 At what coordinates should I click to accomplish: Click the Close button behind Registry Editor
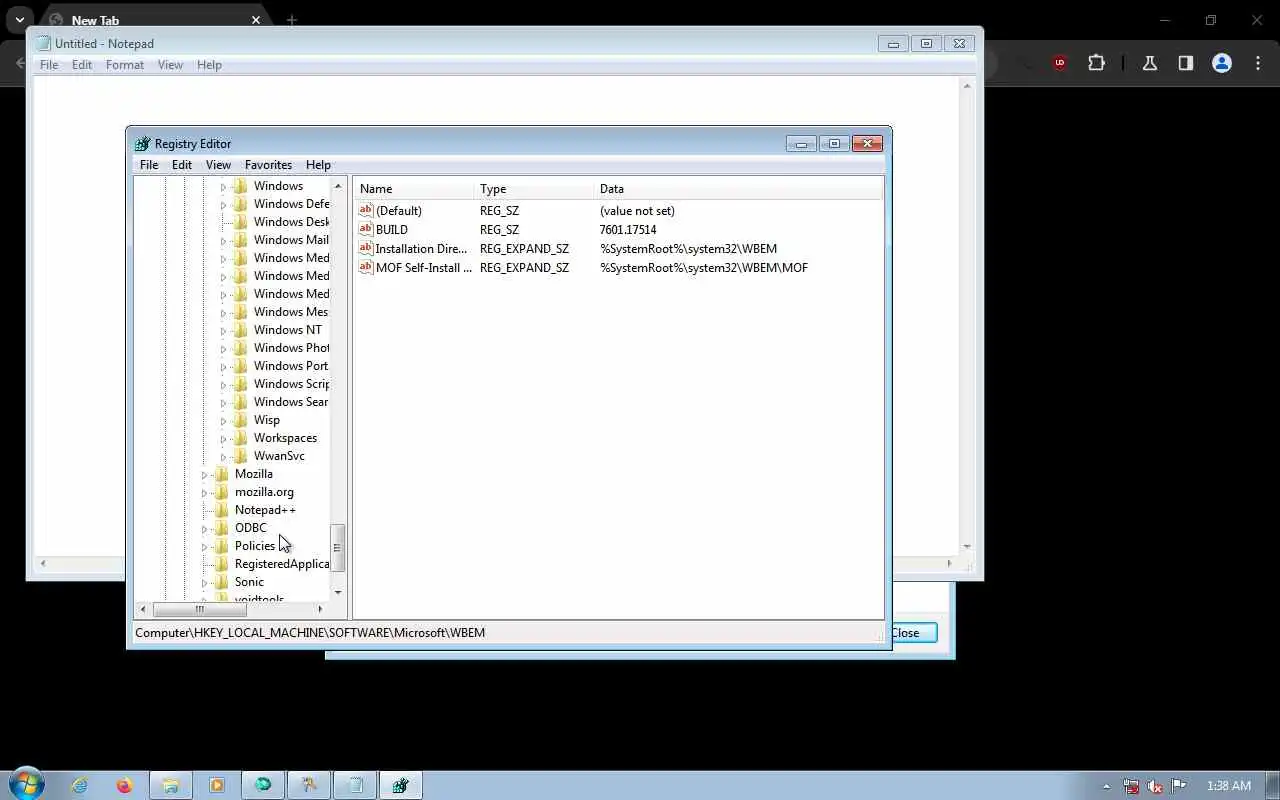coord(914,633)
